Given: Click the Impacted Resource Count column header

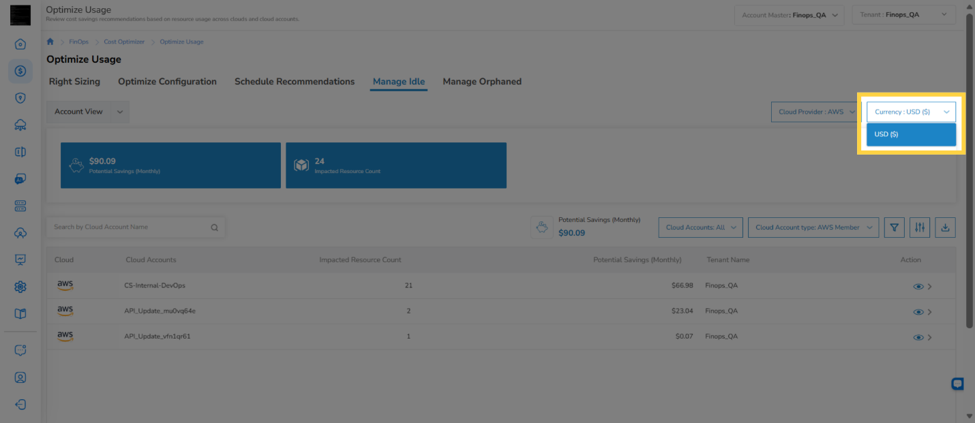Looking at the screenshot, I should click(x=360, y=259).
